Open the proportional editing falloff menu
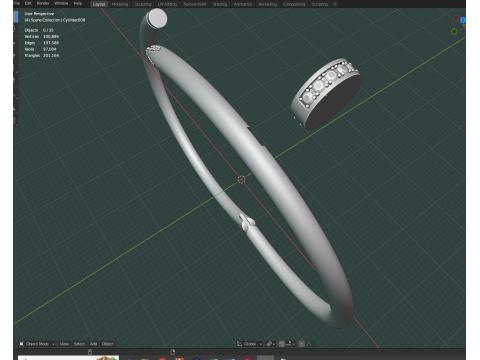This screenshot has height=360, width=480. point(310,344)
